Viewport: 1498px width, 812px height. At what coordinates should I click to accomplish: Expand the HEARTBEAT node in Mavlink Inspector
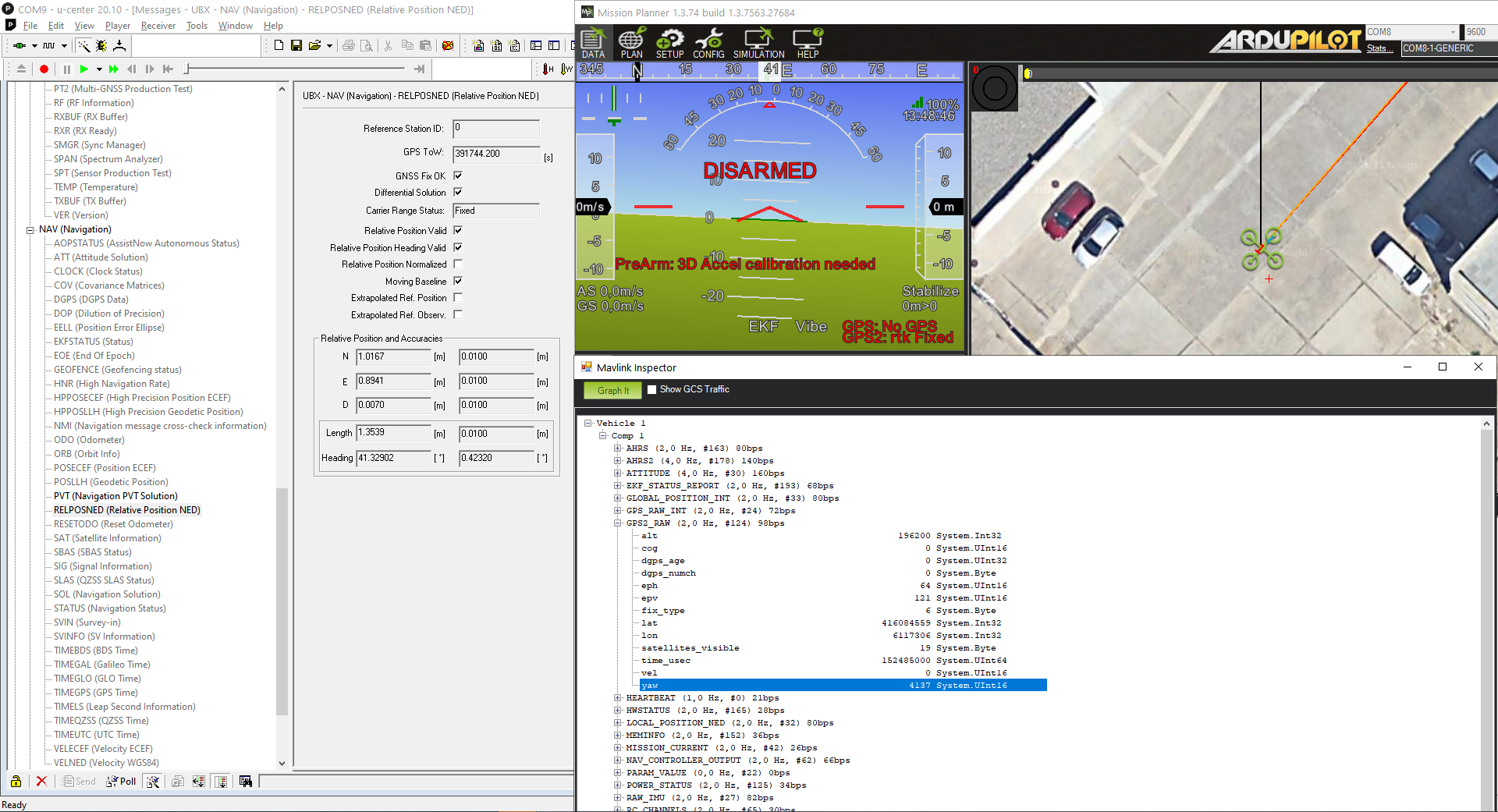618,698
